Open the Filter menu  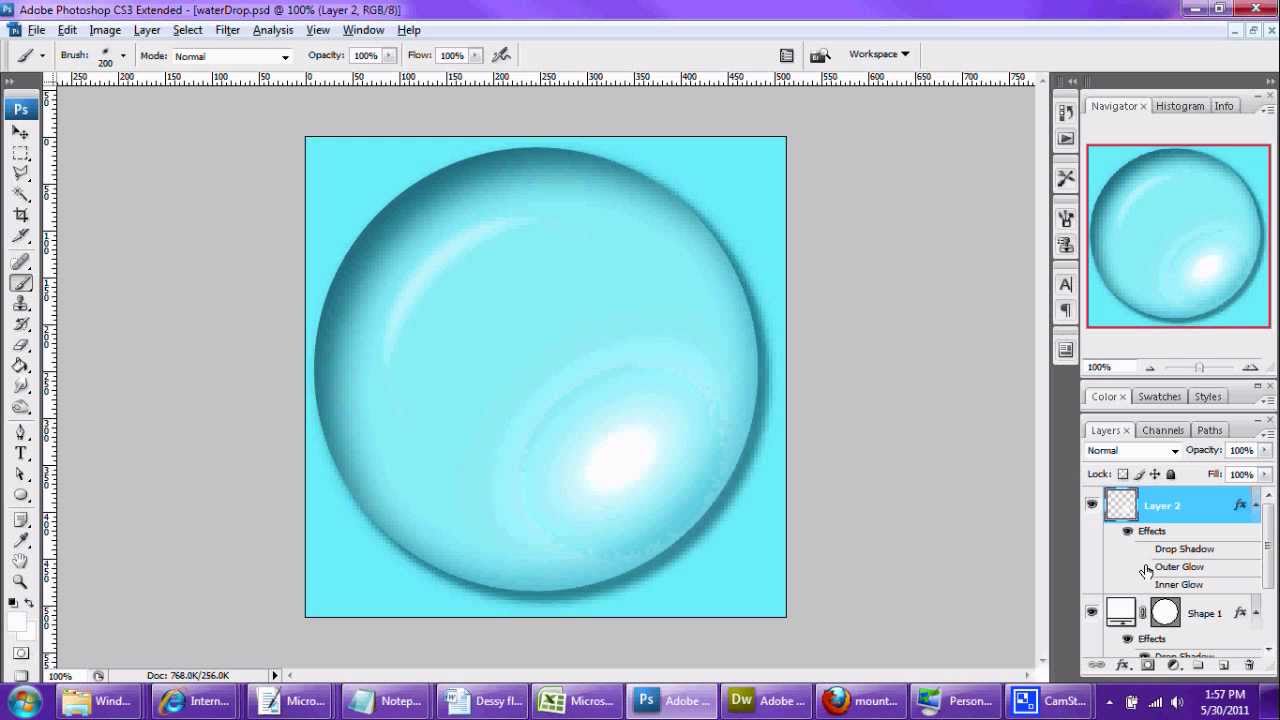227,30
